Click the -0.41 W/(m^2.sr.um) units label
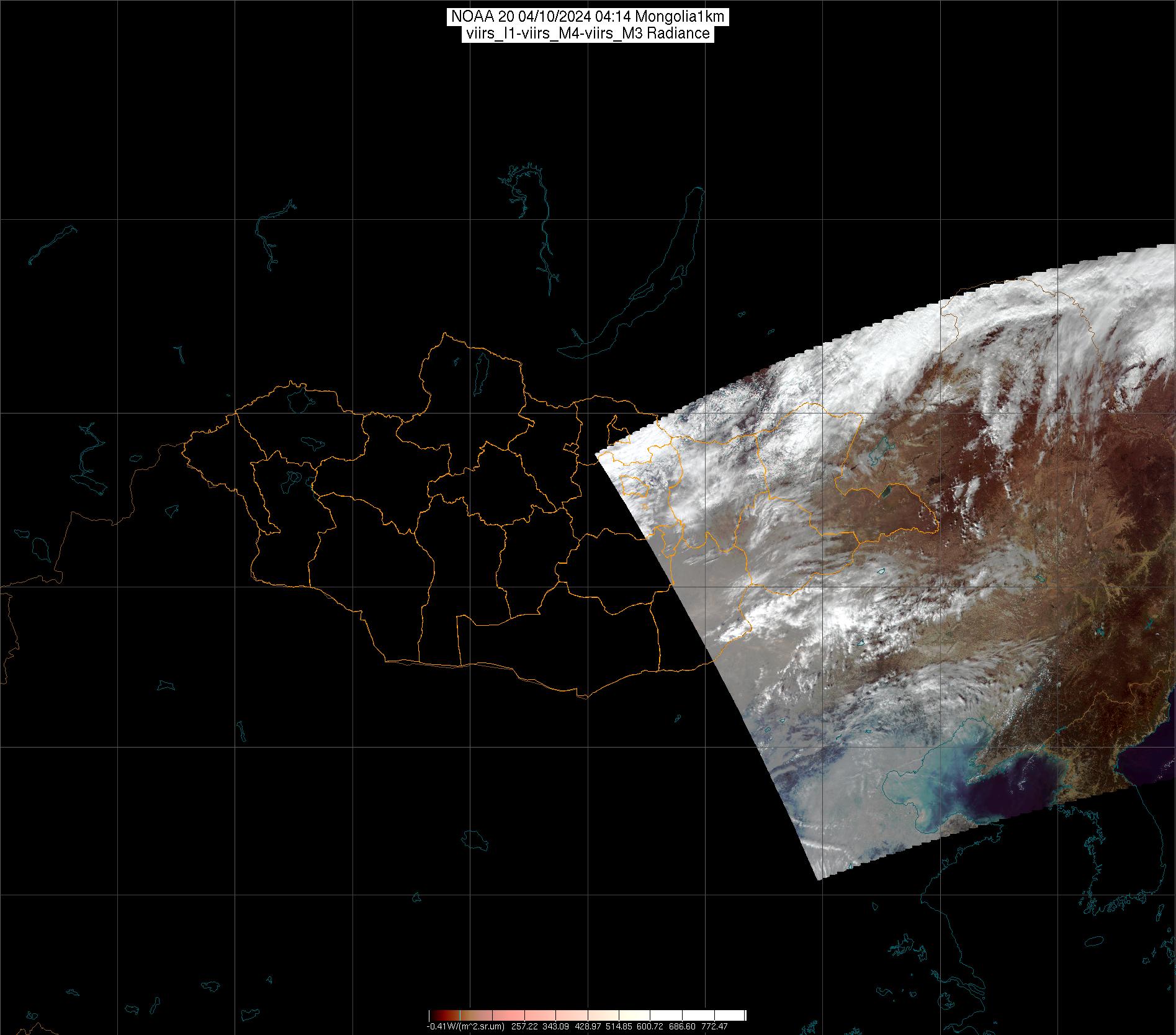 click(x=465, y=1027)
